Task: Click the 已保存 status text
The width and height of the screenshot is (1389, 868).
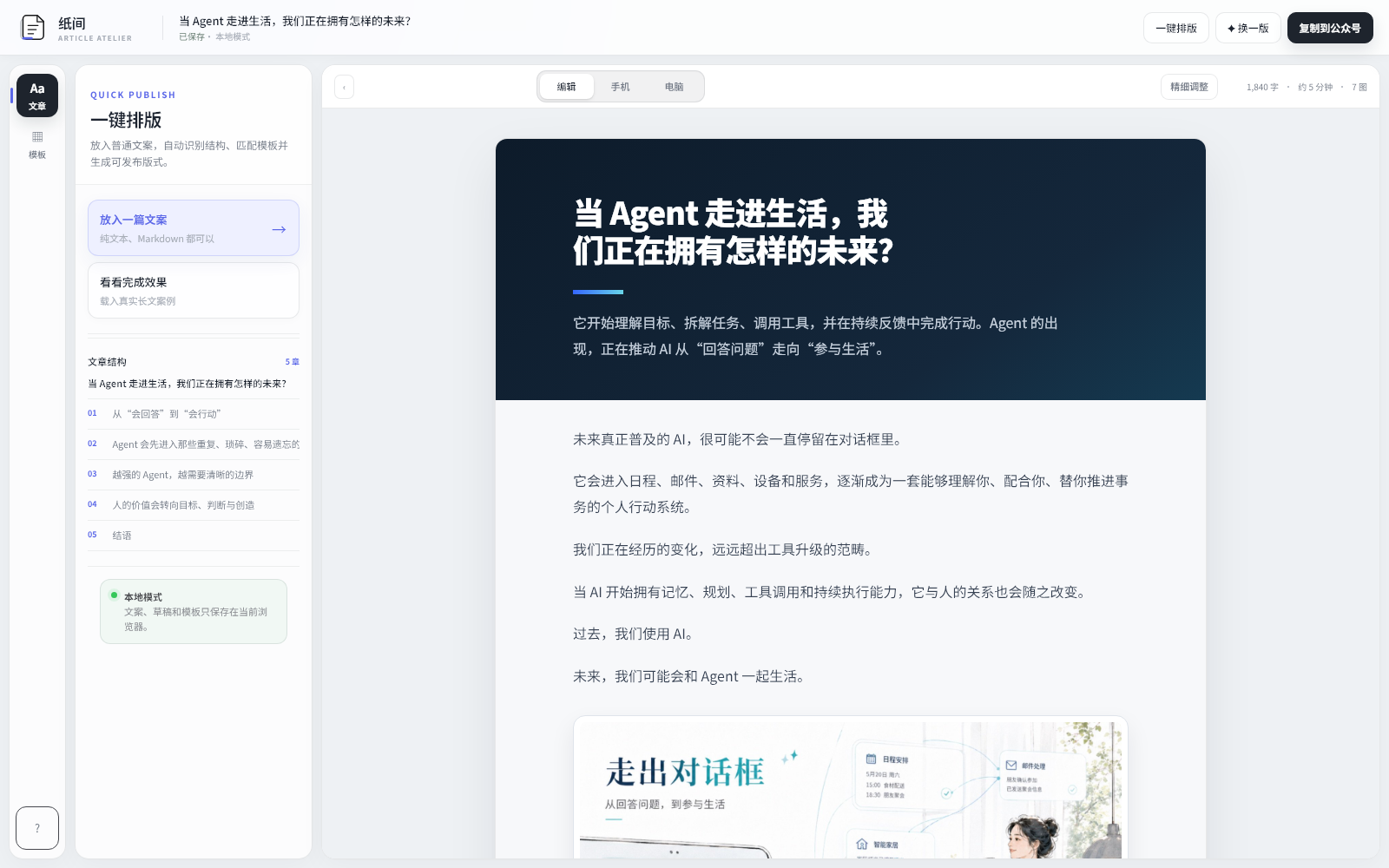Action: coord(192,37)
